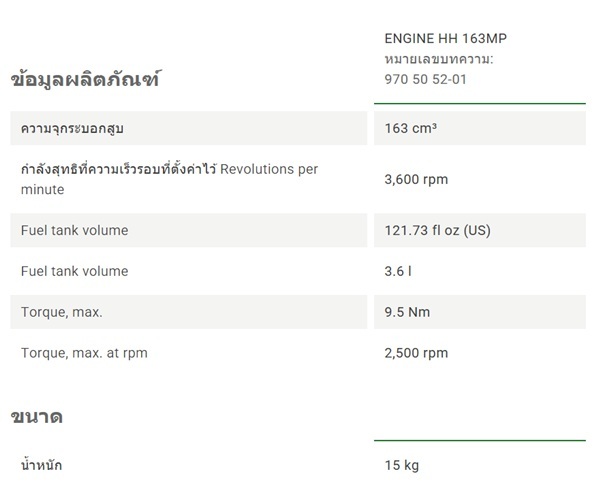
Task: Select the 9.5 Nm torque value
Action: (407, 312)
